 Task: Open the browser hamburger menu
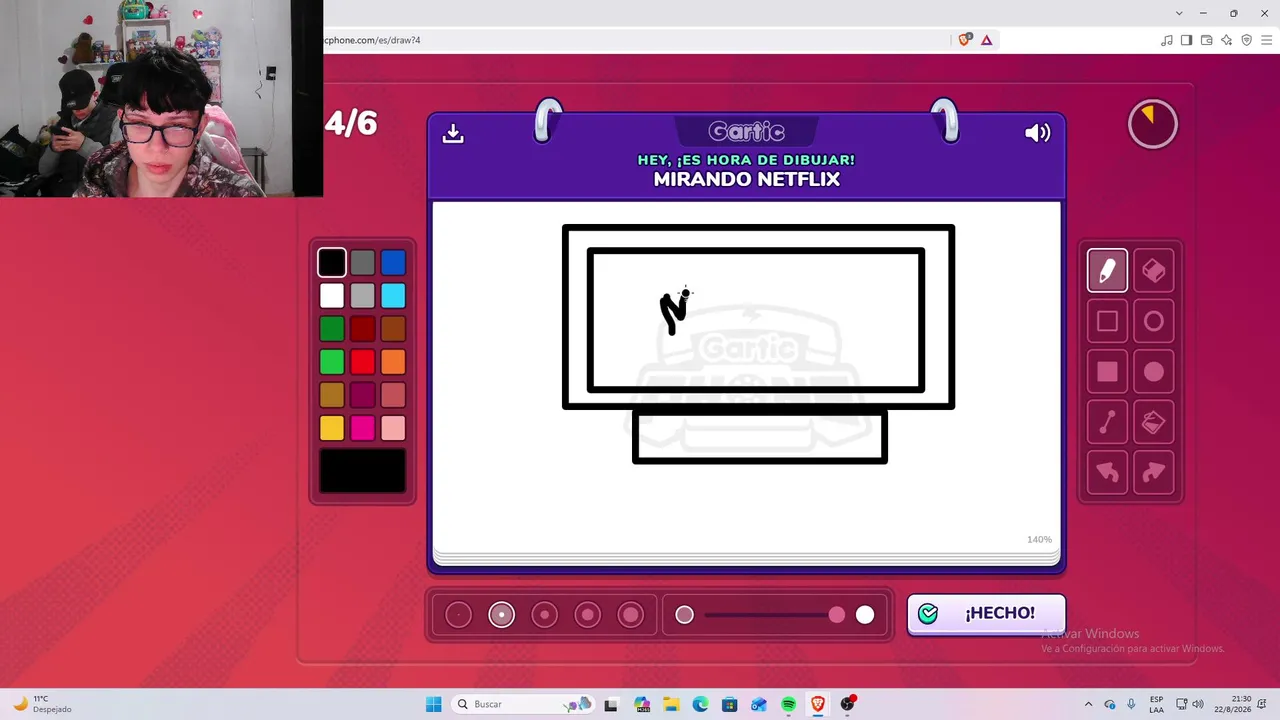(1266, 40)
